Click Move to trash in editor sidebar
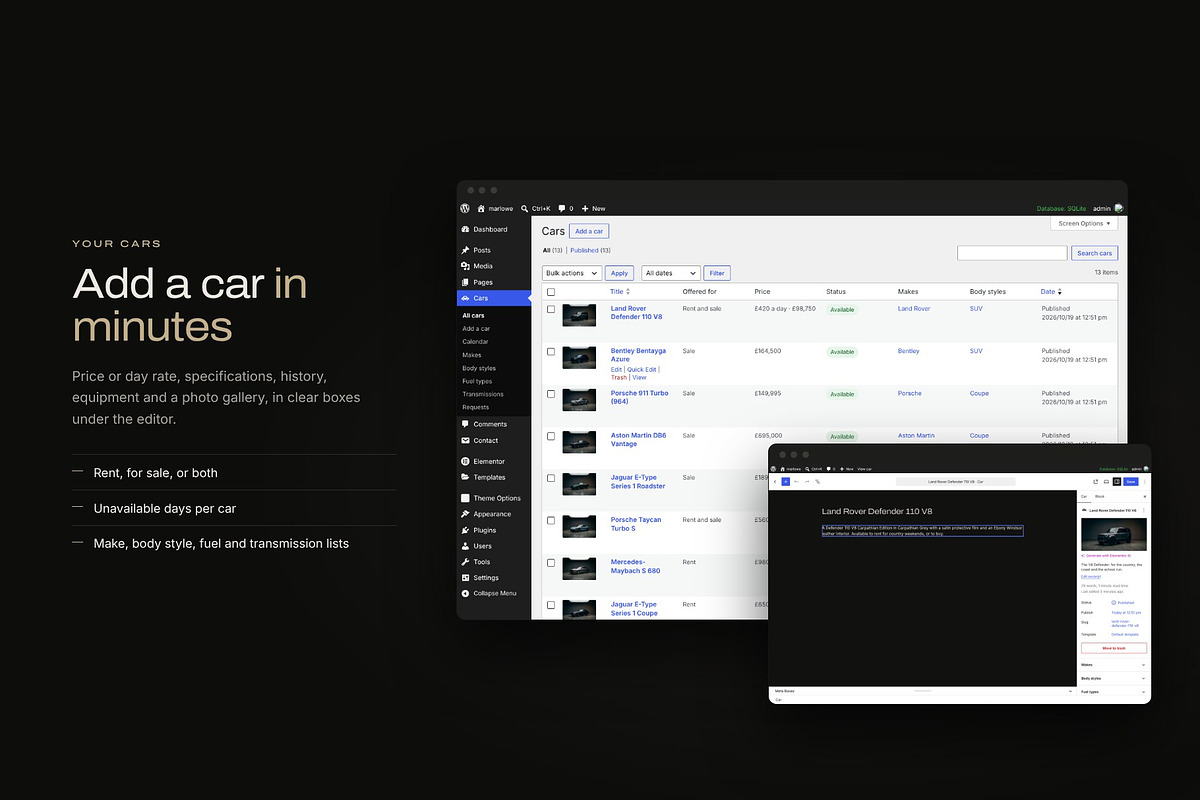The image size is (1200, 800). tap(1113, 648)
